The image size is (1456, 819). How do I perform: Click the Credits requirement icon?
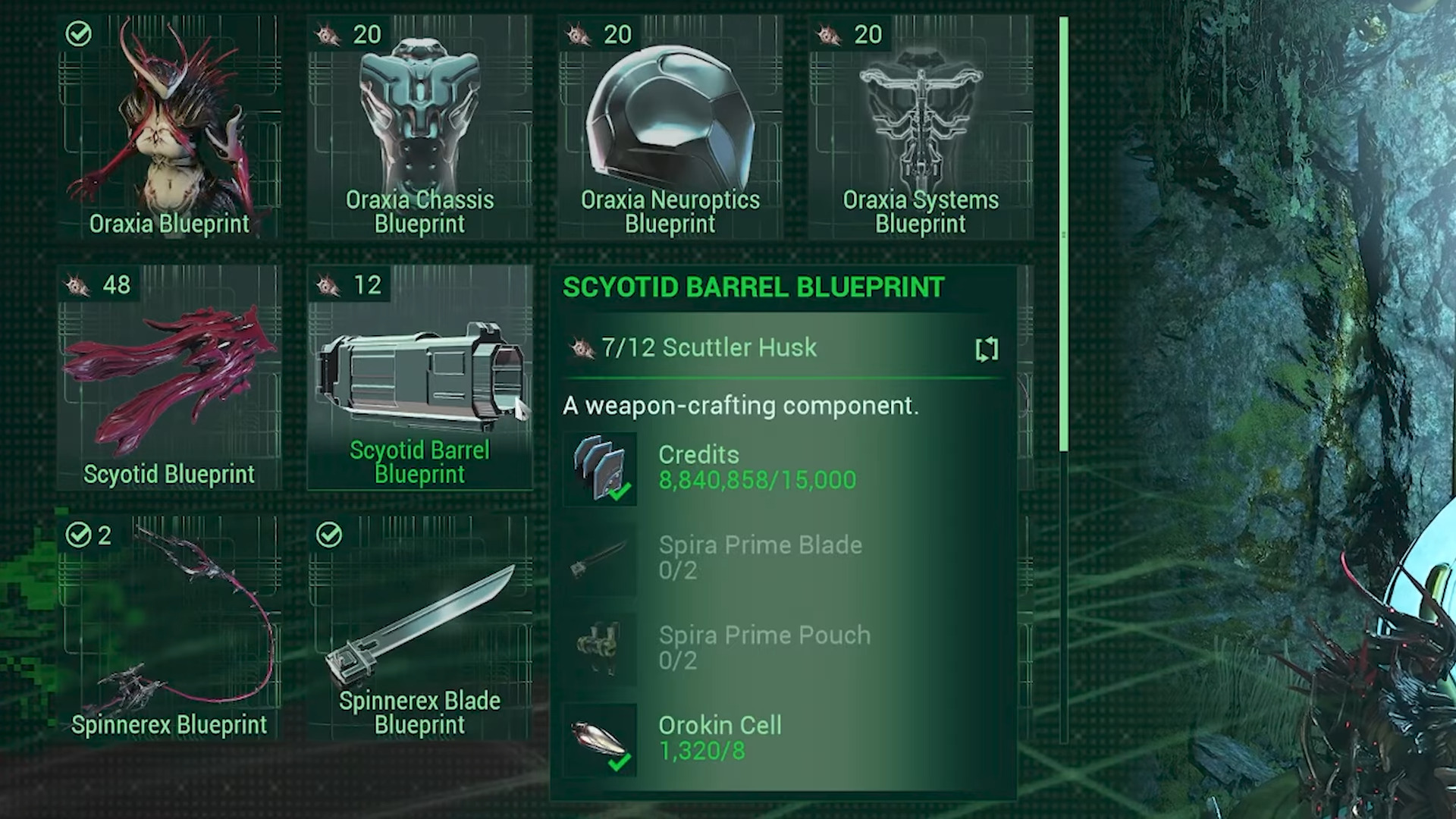tap(600, 469)
